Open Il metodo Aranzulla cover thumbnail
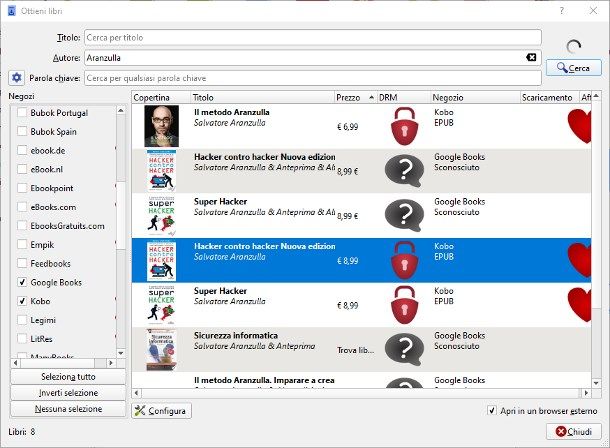Screen dimensions: 610x448 161,126
